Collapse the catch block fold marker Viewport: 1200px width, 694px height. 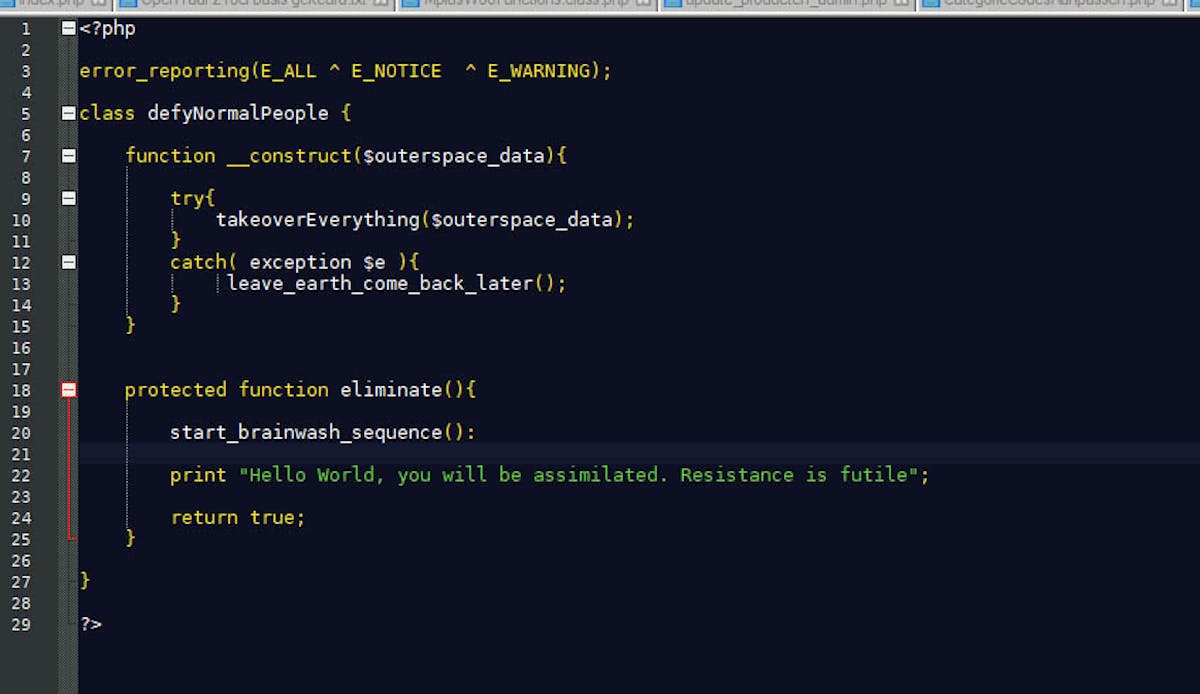coord(68,262)
